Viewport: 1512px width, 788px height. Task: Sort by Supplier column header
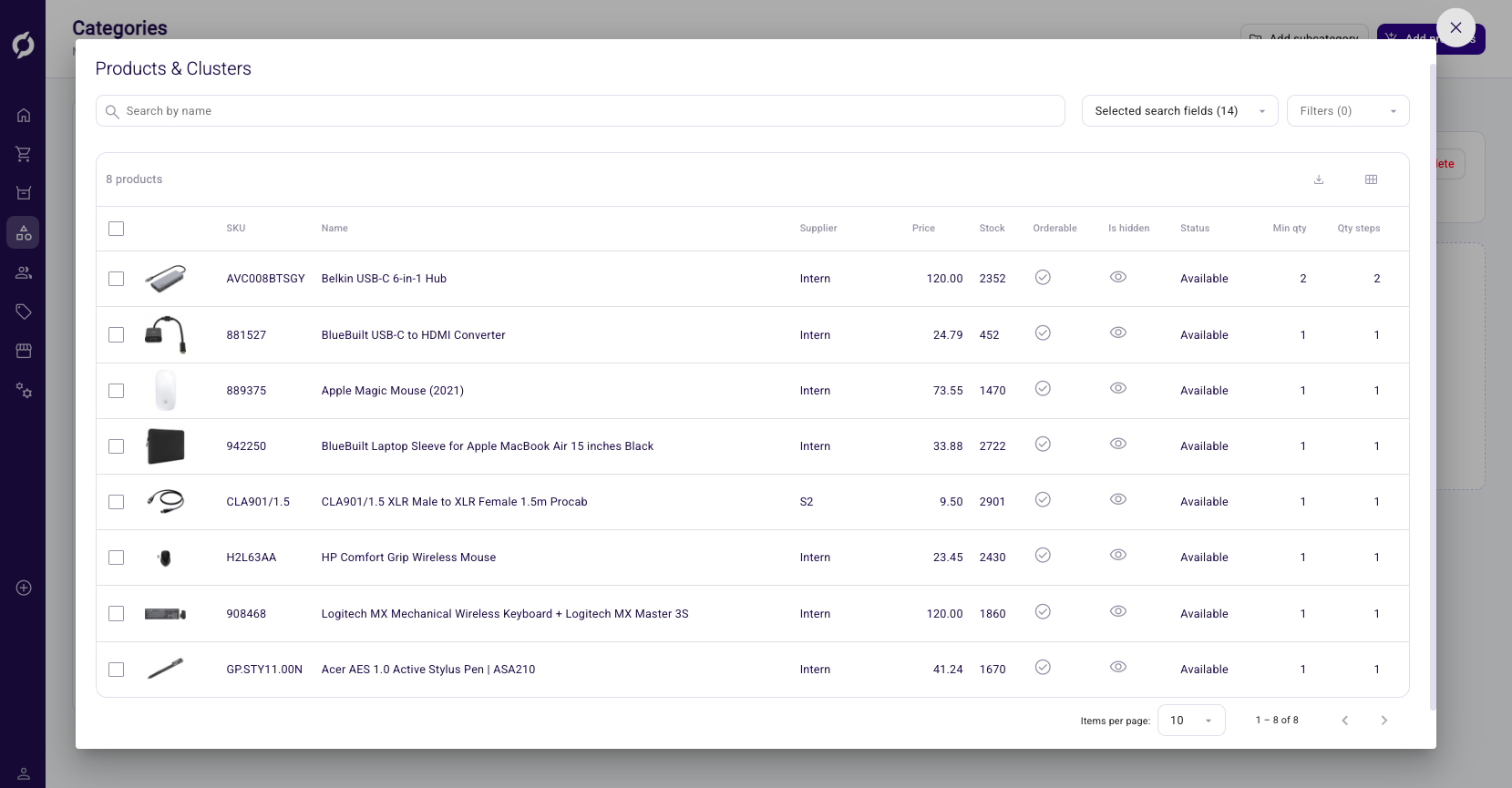[818, 229]
